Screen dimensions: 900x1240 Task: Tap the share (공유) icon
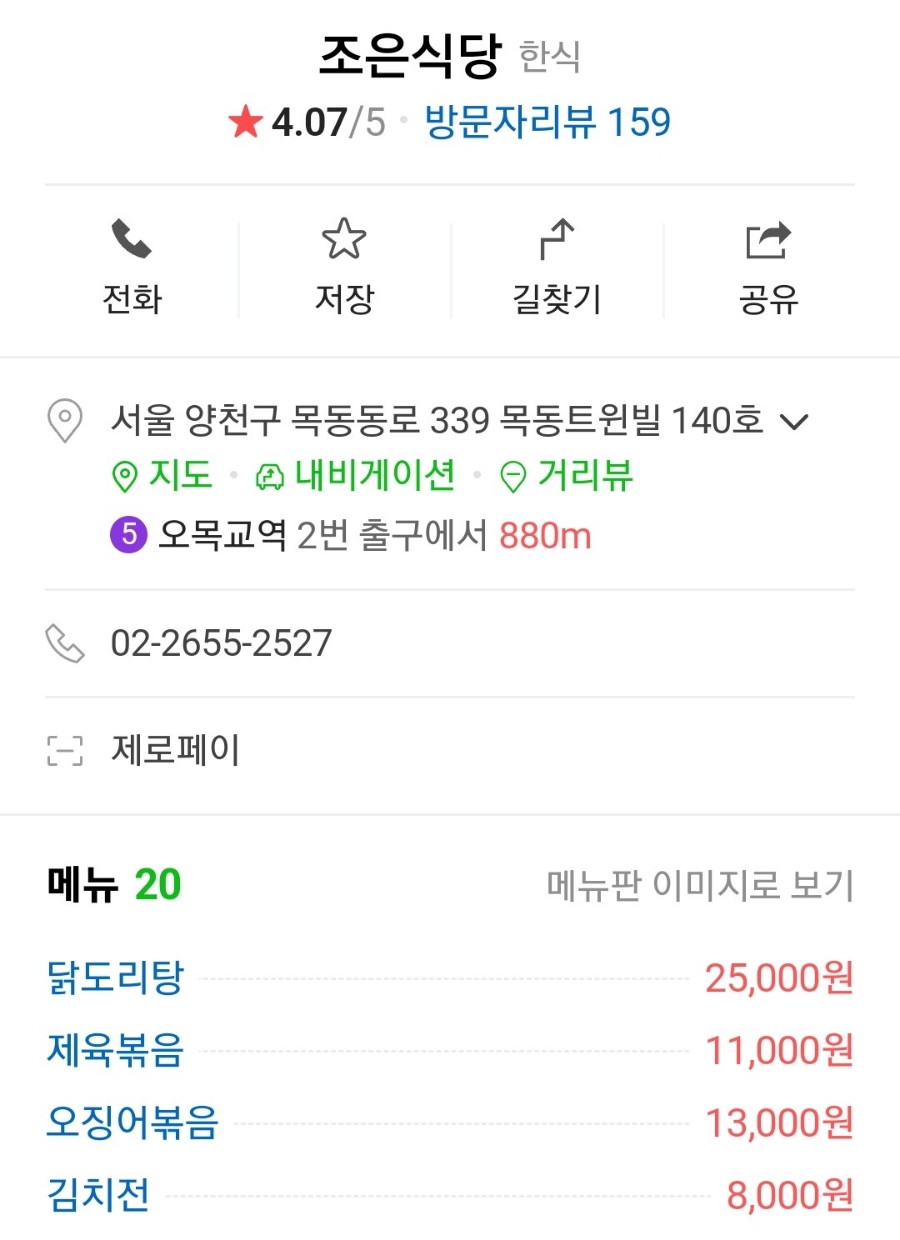click(x=768, y=241)
